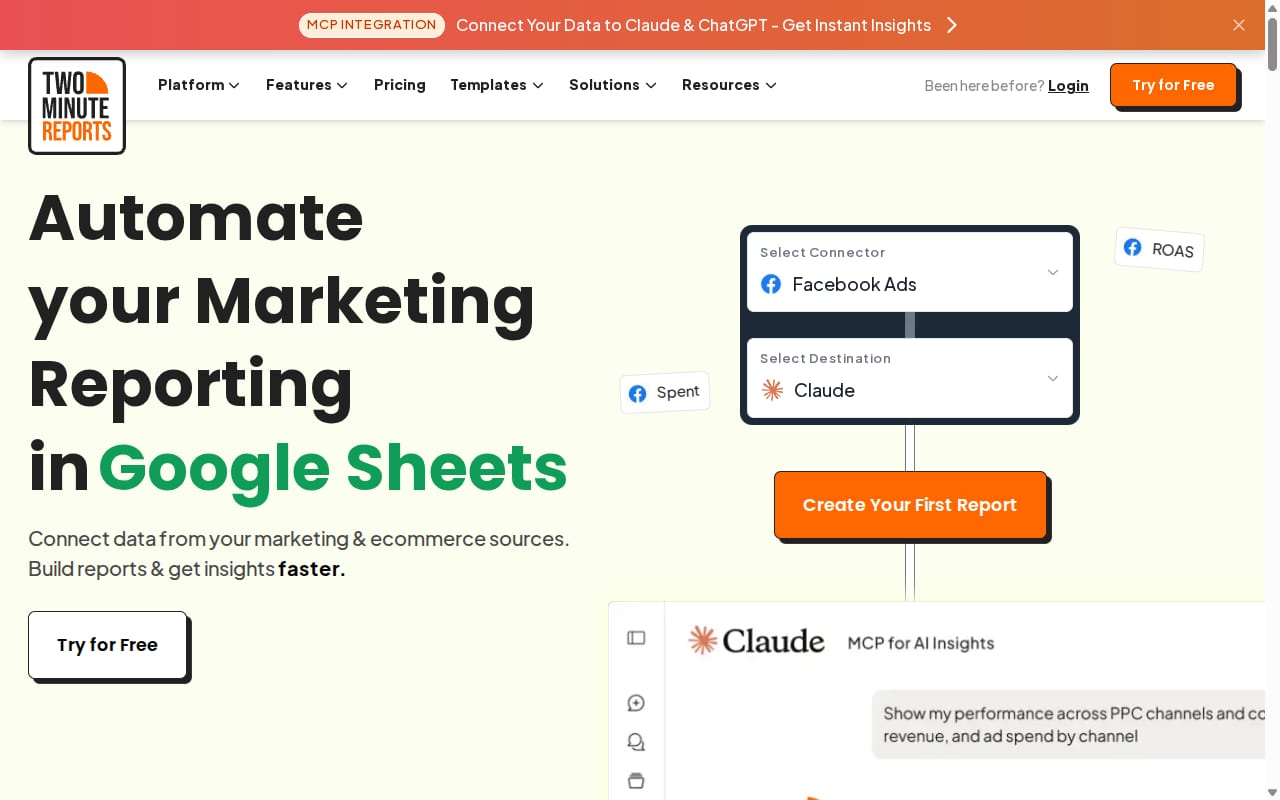Click the "Build reports & get insights faster." text

coord(187,569)
